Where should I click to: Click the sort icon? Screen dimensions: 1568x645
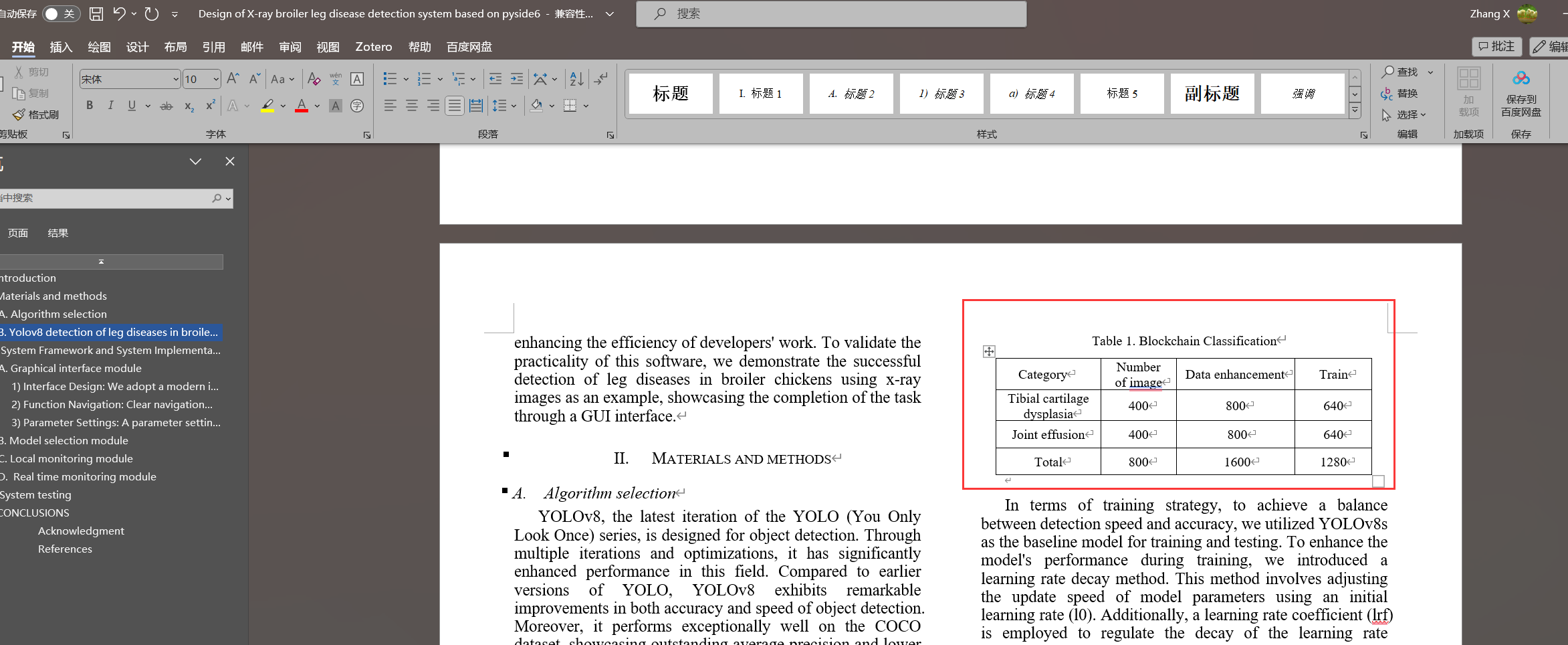point(576,79)
